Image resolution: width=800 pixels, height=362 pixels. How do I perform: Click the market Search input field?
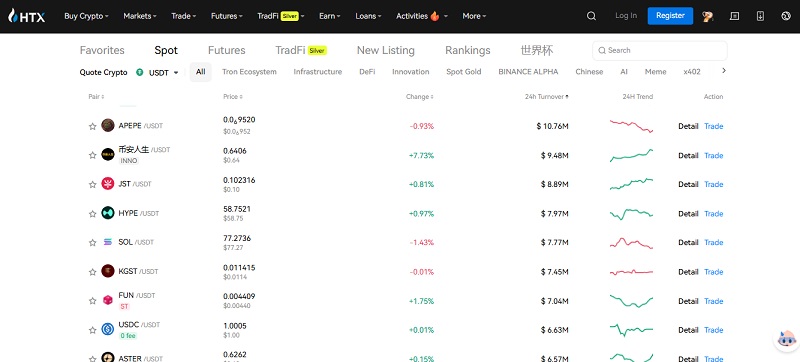pos(660,50)
